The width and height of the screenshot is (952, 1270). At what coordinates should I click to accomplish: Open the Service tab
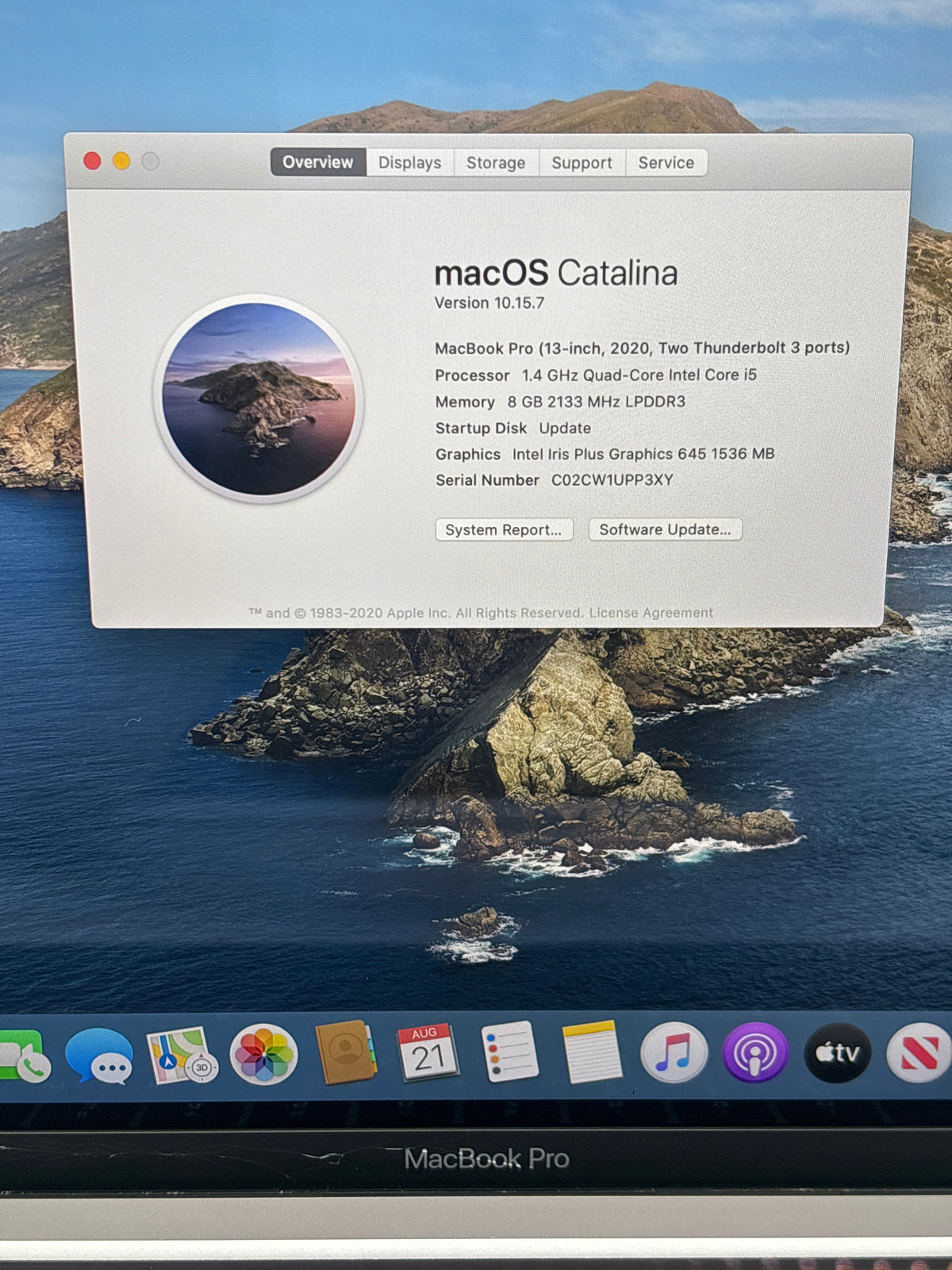[x=666, y=162]
